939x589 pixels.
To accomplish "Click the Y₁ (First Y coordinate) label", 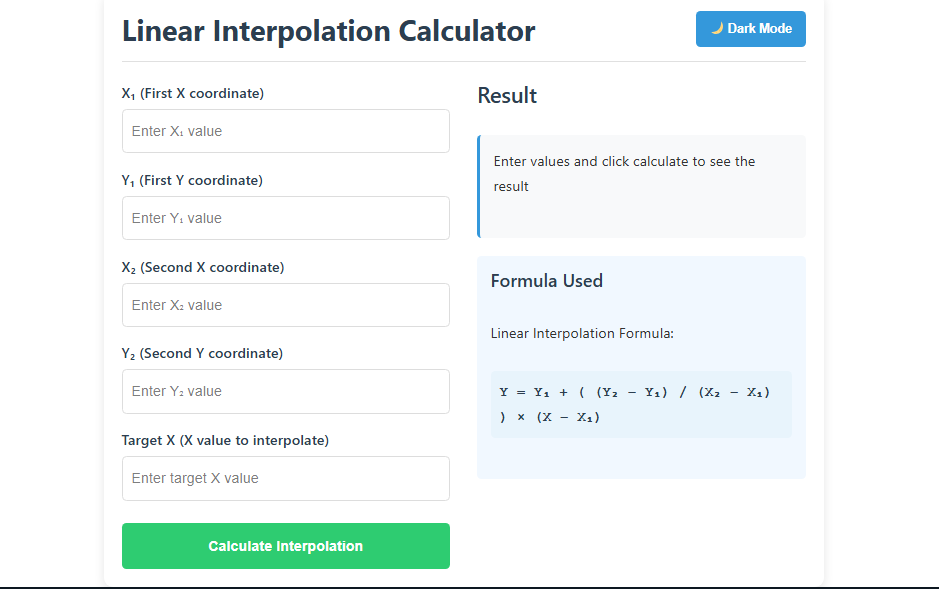I will pos(193,179).
